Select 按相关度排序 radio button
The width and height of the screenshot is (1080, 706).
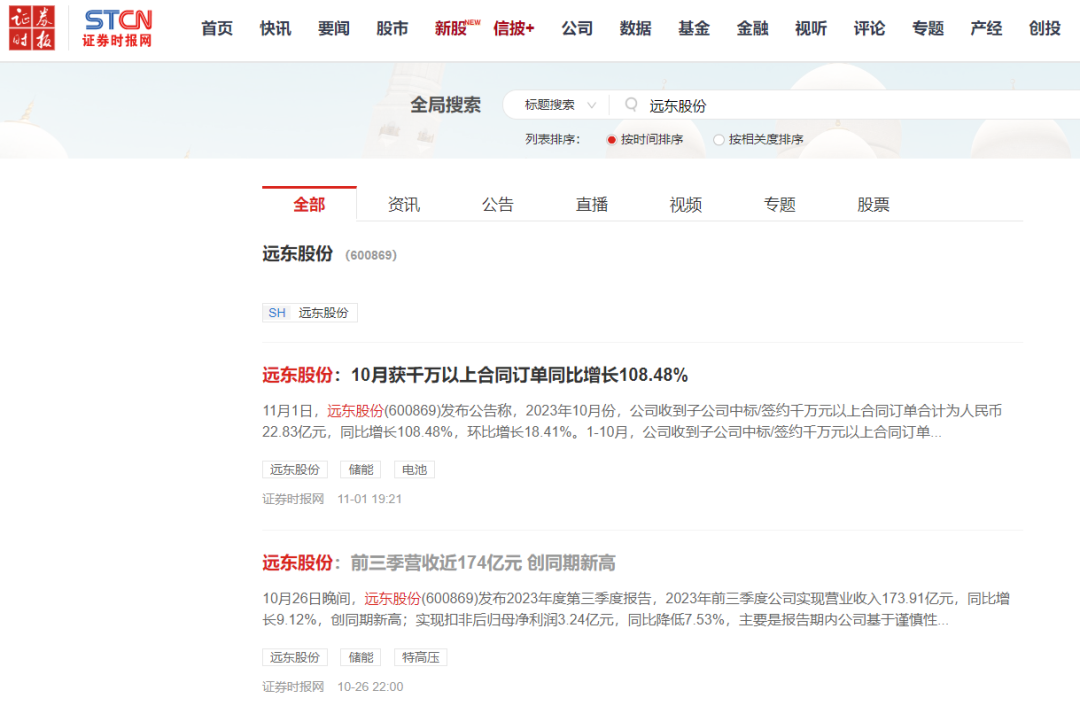click(719, 140)
